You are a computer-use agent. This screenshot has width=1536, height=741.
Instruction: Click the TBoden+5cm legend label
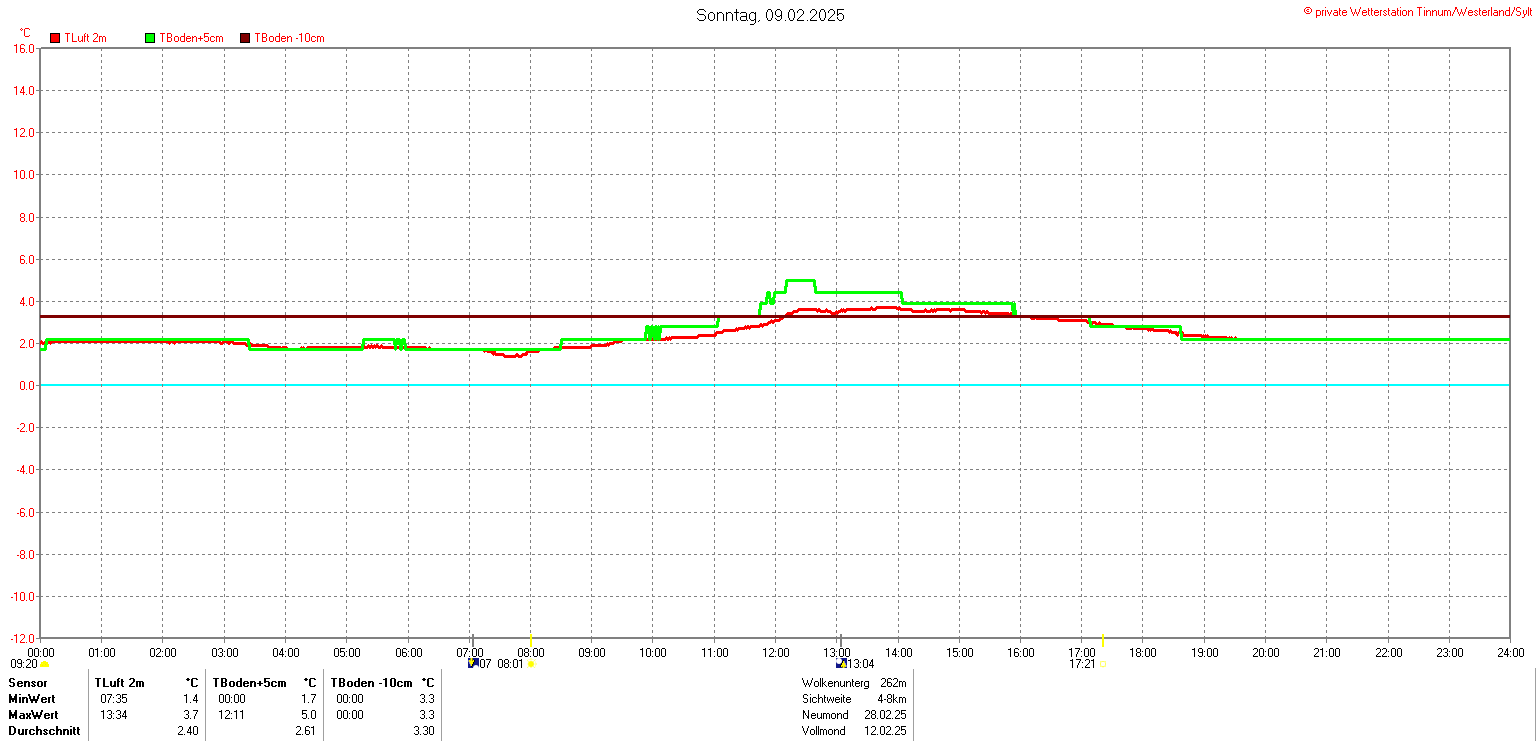click(x=191, y=38)
